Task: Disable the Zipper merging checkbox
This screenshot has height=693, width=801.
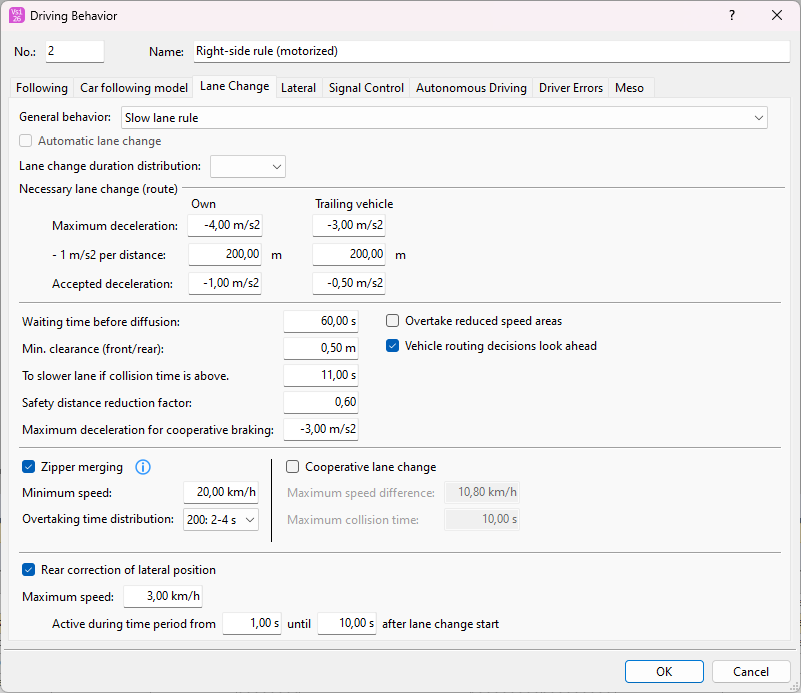Action: click(x=28, y=467)
